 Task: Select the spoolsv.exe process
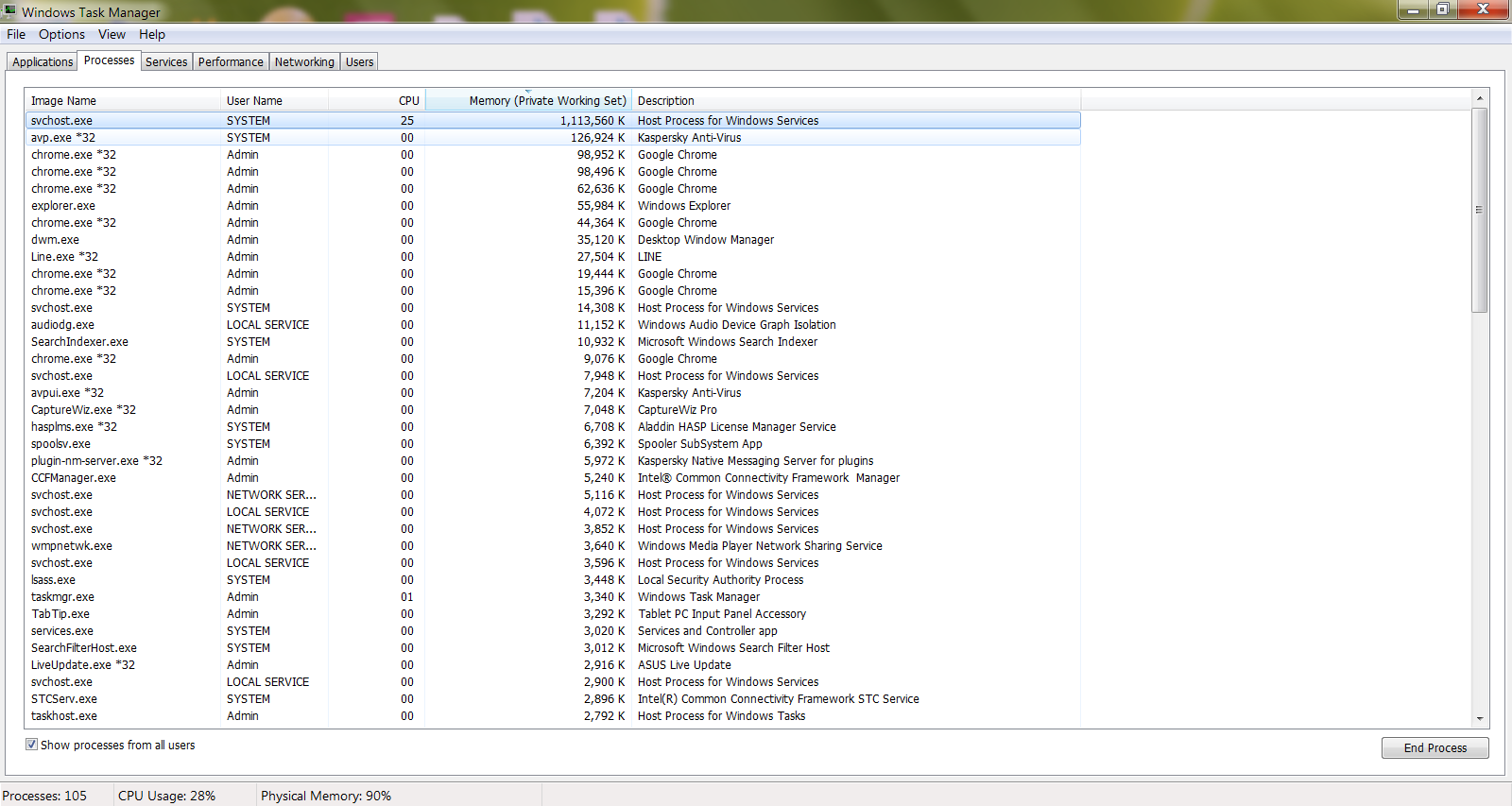coord(553,443)
